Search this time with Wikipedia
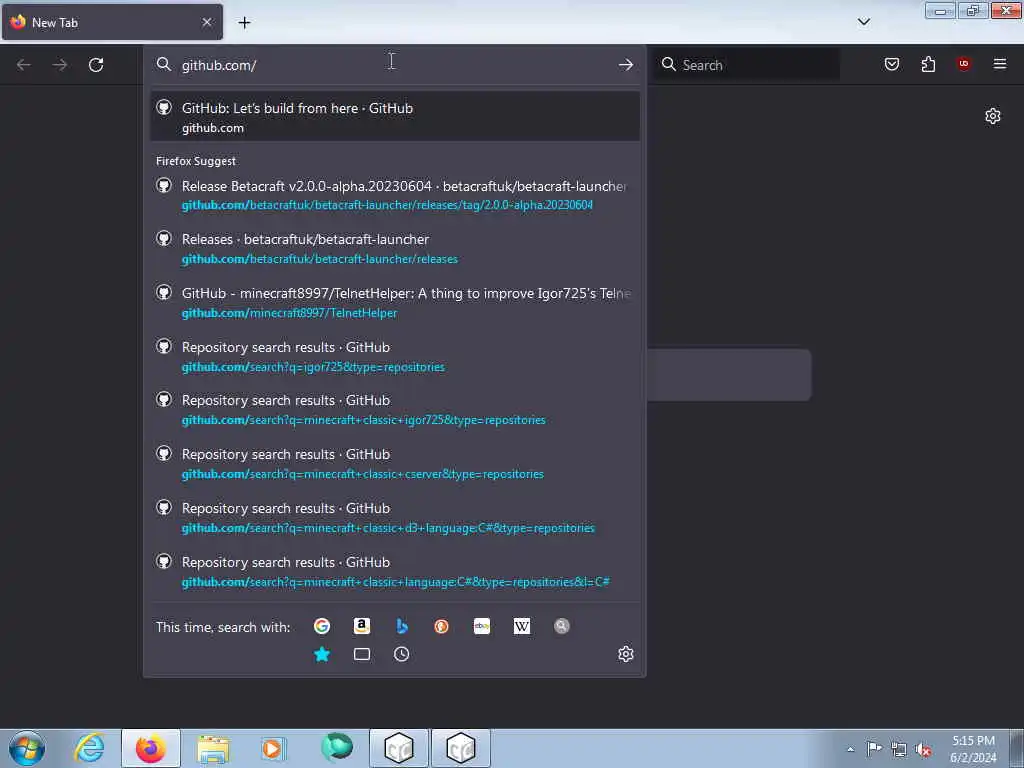 coord(522,626)
